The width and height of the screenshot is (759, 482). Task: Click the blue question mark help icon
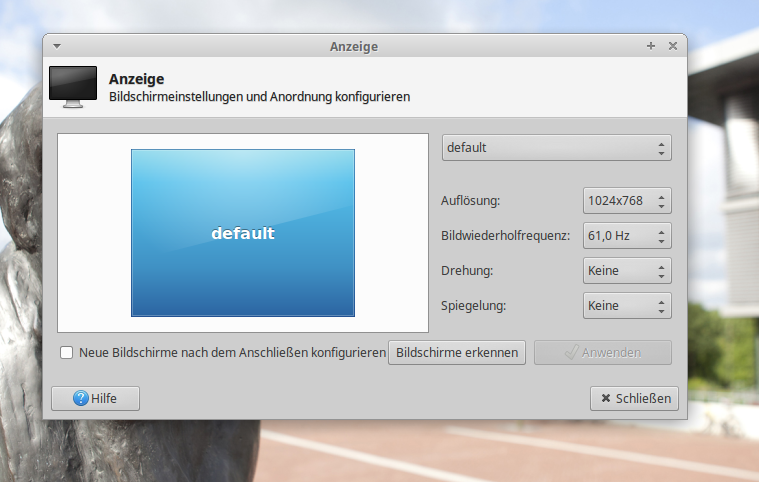(80, 398)
